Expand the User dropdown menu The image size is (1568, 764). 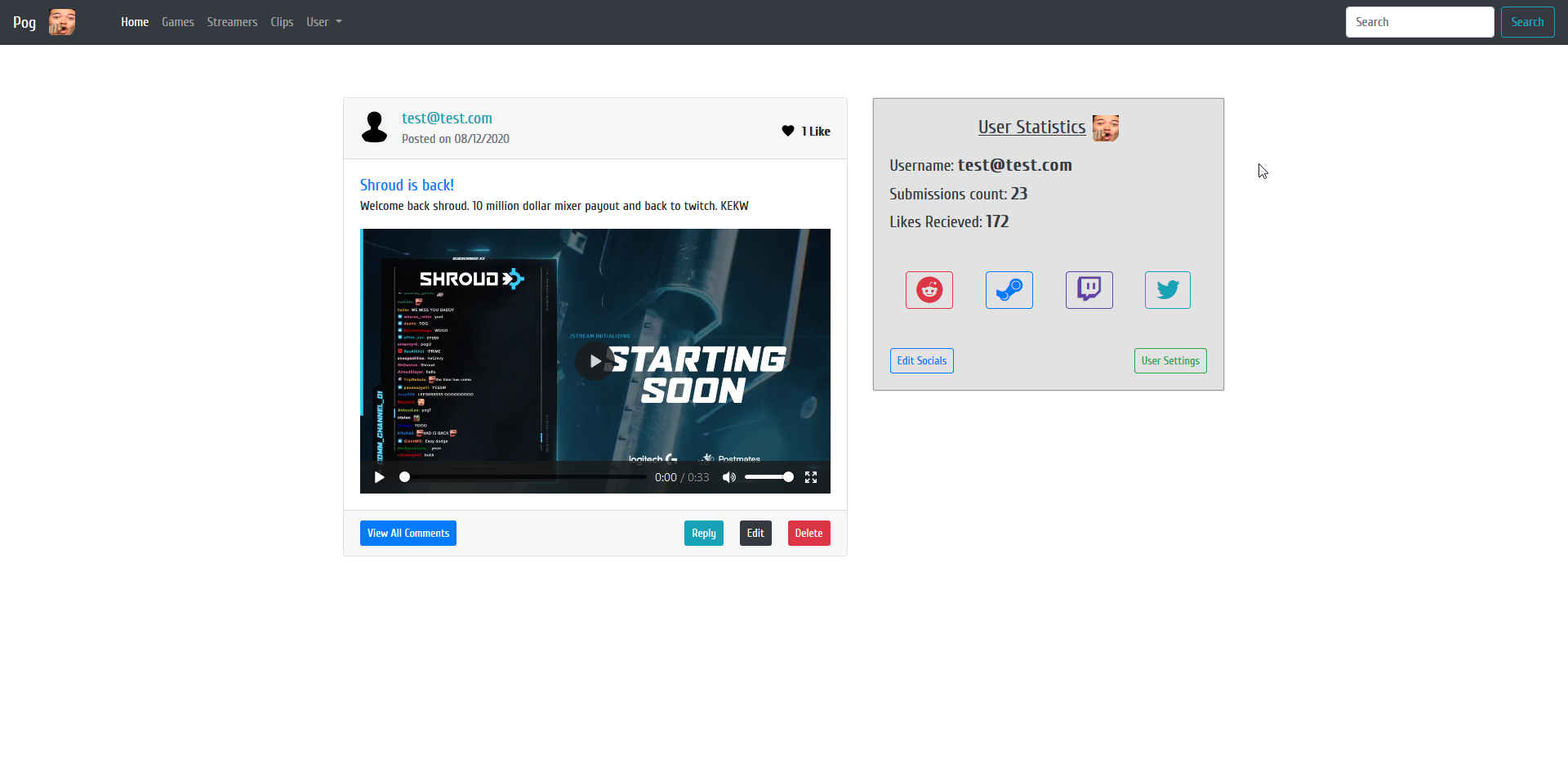pyautogui.click(x=324, y=22)
